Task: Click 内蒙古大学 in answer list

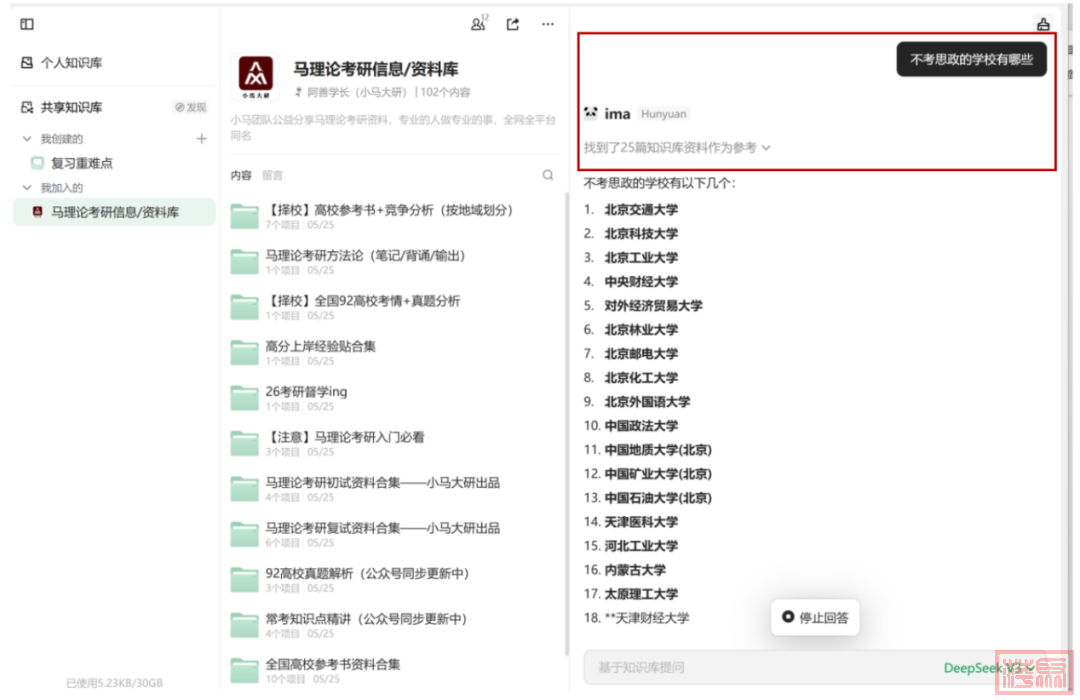Action: pos(635,570)
